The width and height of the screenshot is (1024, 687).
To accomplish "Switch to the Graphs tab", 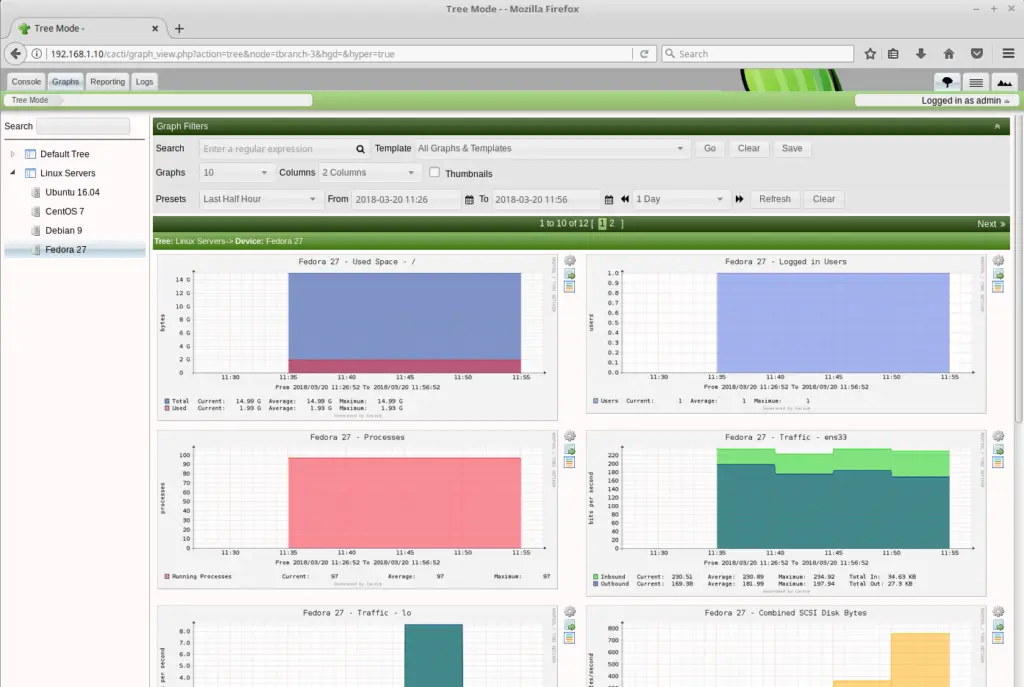I will click(x=65, y=82).
